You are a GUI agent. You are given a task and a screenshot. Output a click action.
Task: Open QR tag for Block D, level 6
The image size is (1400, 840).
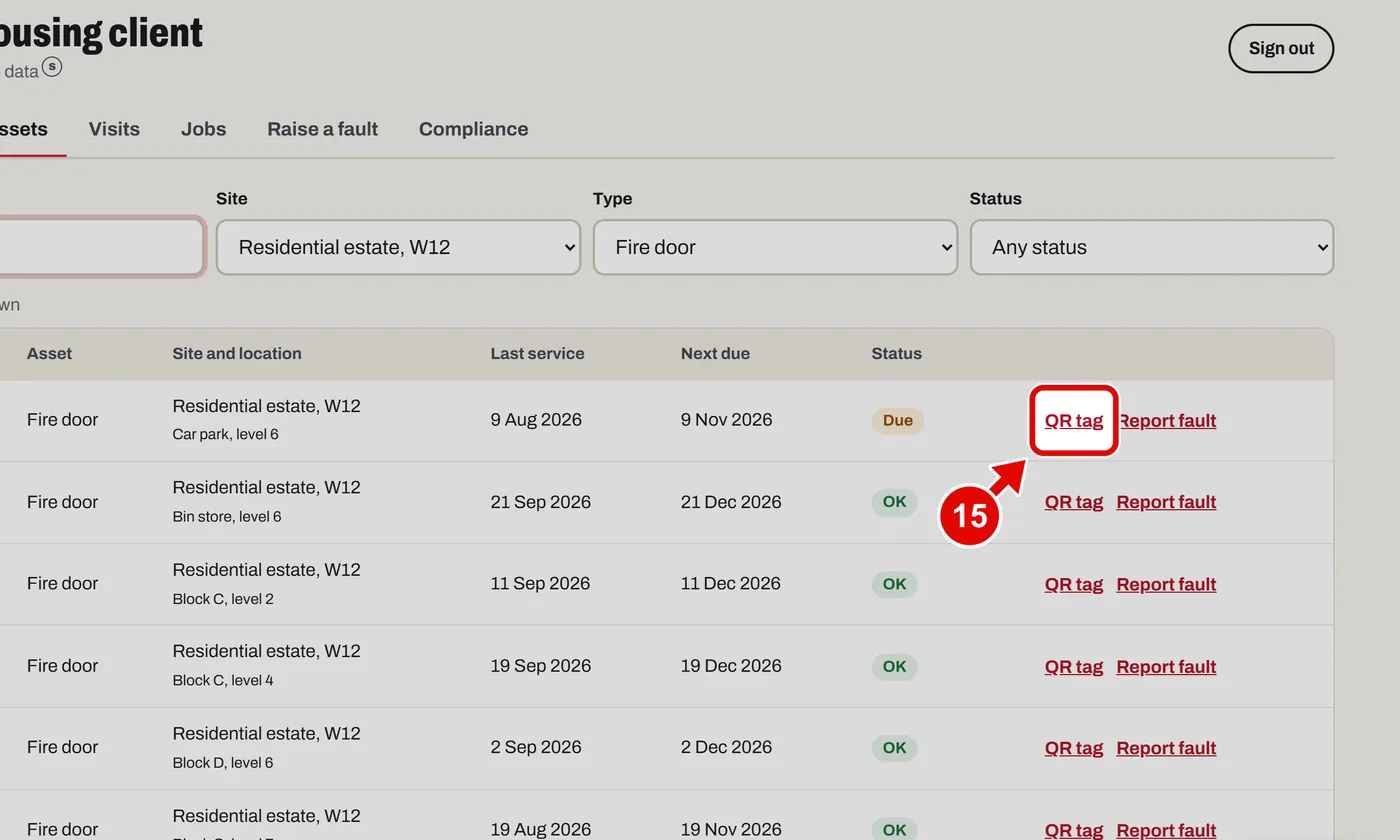(x=1074, y=748)
